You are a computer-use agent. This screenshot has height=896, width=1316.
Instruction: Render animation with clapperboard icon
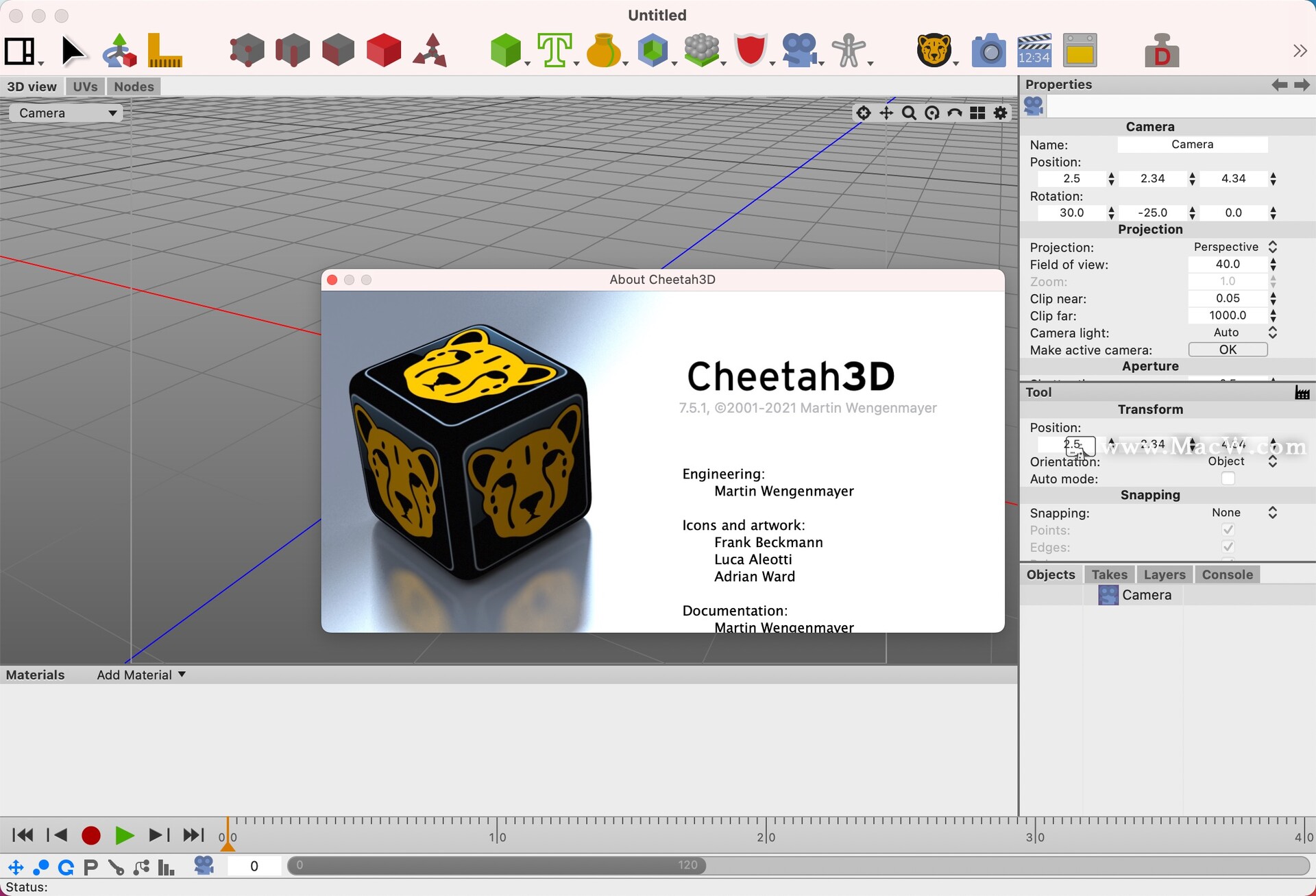pyautogui.click(x=1034, y=51)
